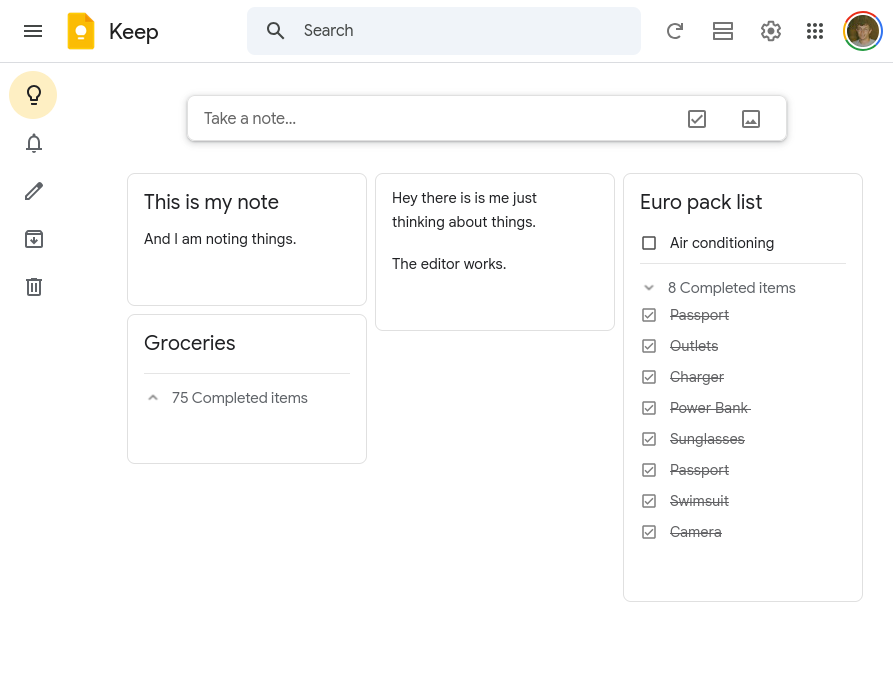Open the Trash section

(33, 287)
